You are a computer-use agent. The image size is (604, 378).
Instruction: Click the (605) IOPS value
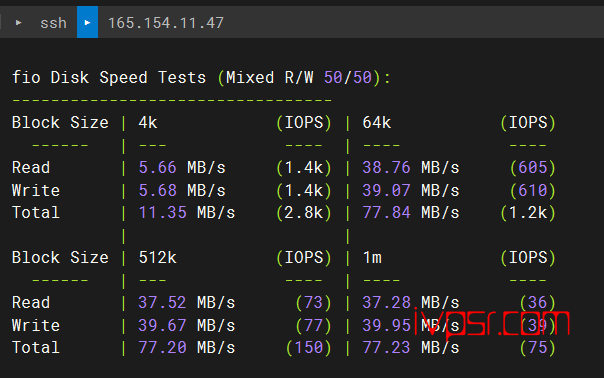tap(533, 168)
